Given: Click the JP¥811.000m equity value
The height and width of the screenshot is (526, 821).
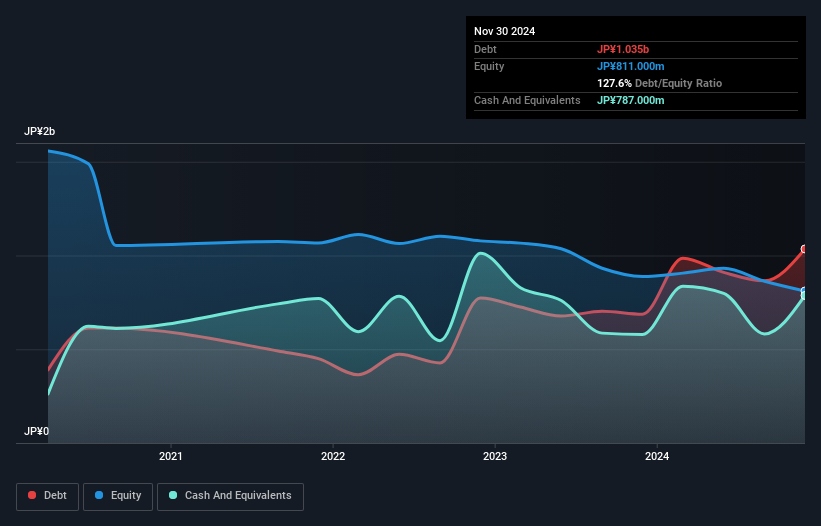Looking at the screenshot, I should tap(630, 66).
